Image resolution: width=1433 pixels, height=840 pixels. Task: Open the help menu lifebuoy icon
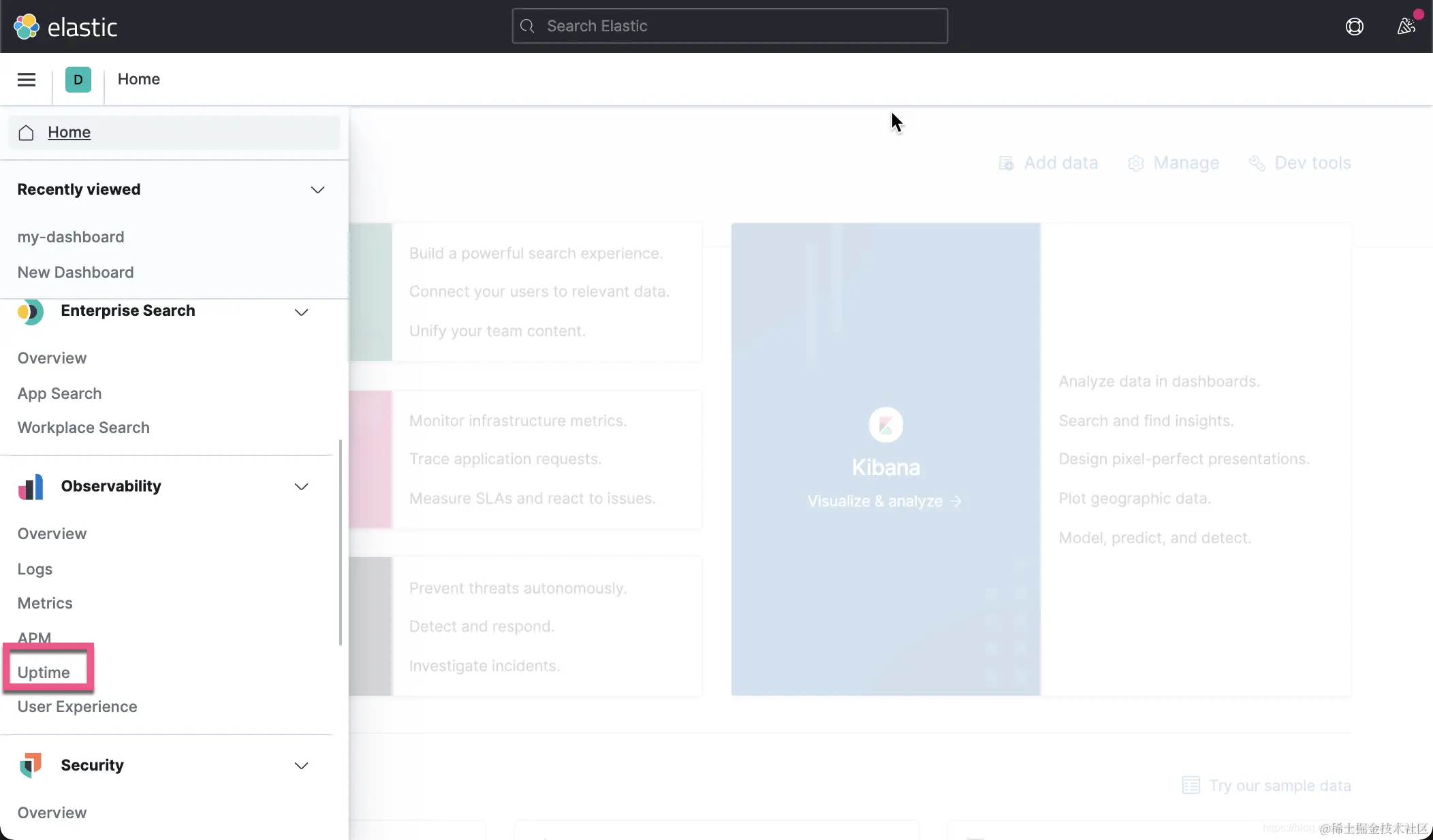[1354, 27]
